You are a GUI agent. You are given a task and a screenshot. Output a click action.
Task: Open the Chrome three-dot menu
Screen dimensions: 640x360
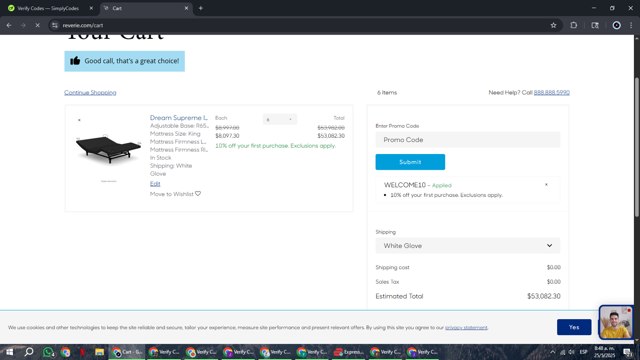point(631,25)
